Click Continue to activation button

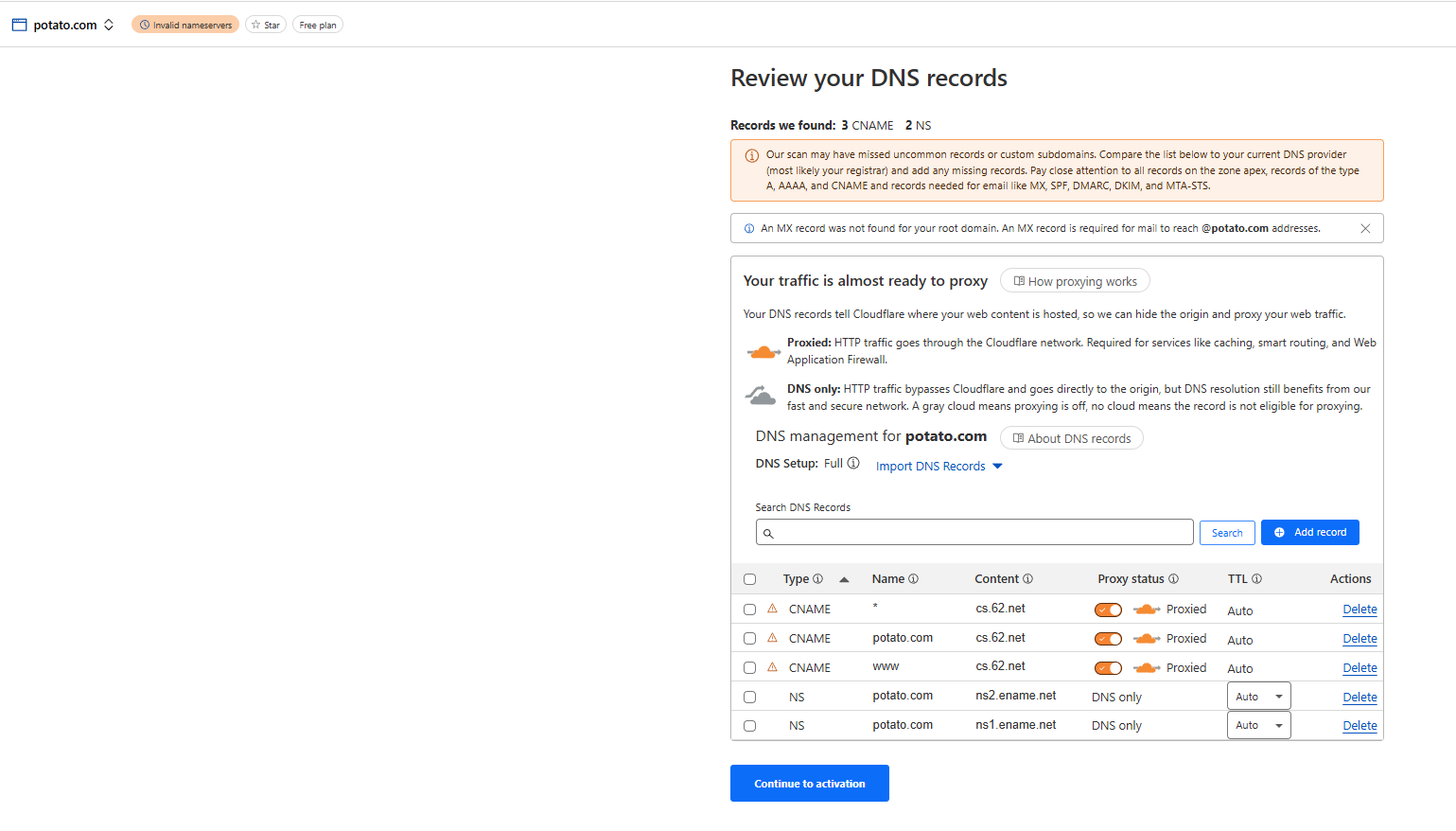809,784
